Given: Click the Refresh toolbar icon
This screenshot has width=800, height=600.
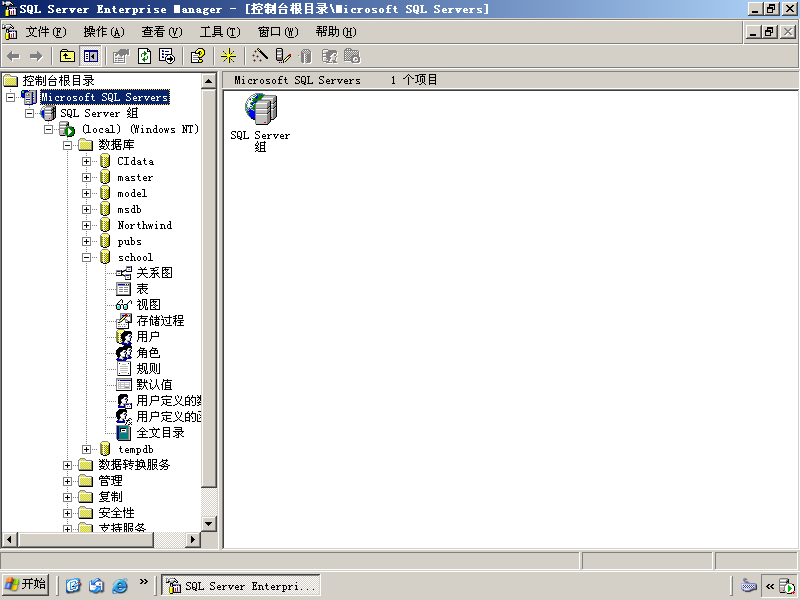Looking at the screenshot, I should point(144,56).
